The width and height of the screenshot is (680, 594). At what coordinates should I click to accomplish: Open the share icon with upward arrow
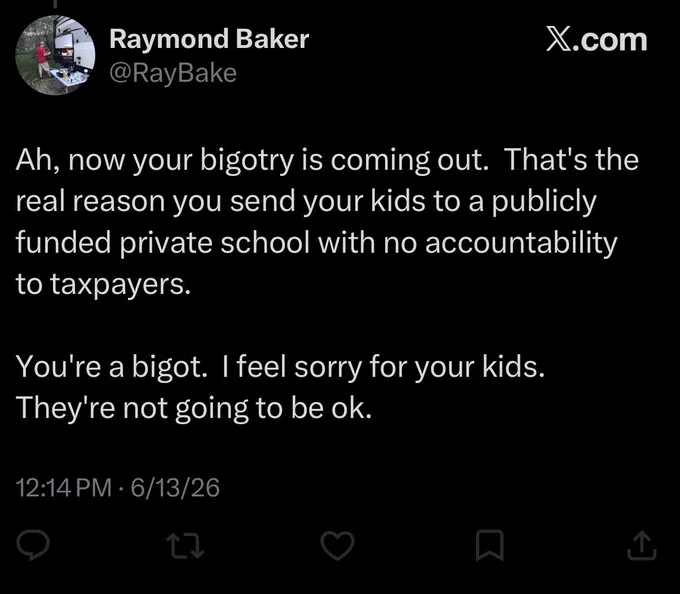tap(642, 546)
